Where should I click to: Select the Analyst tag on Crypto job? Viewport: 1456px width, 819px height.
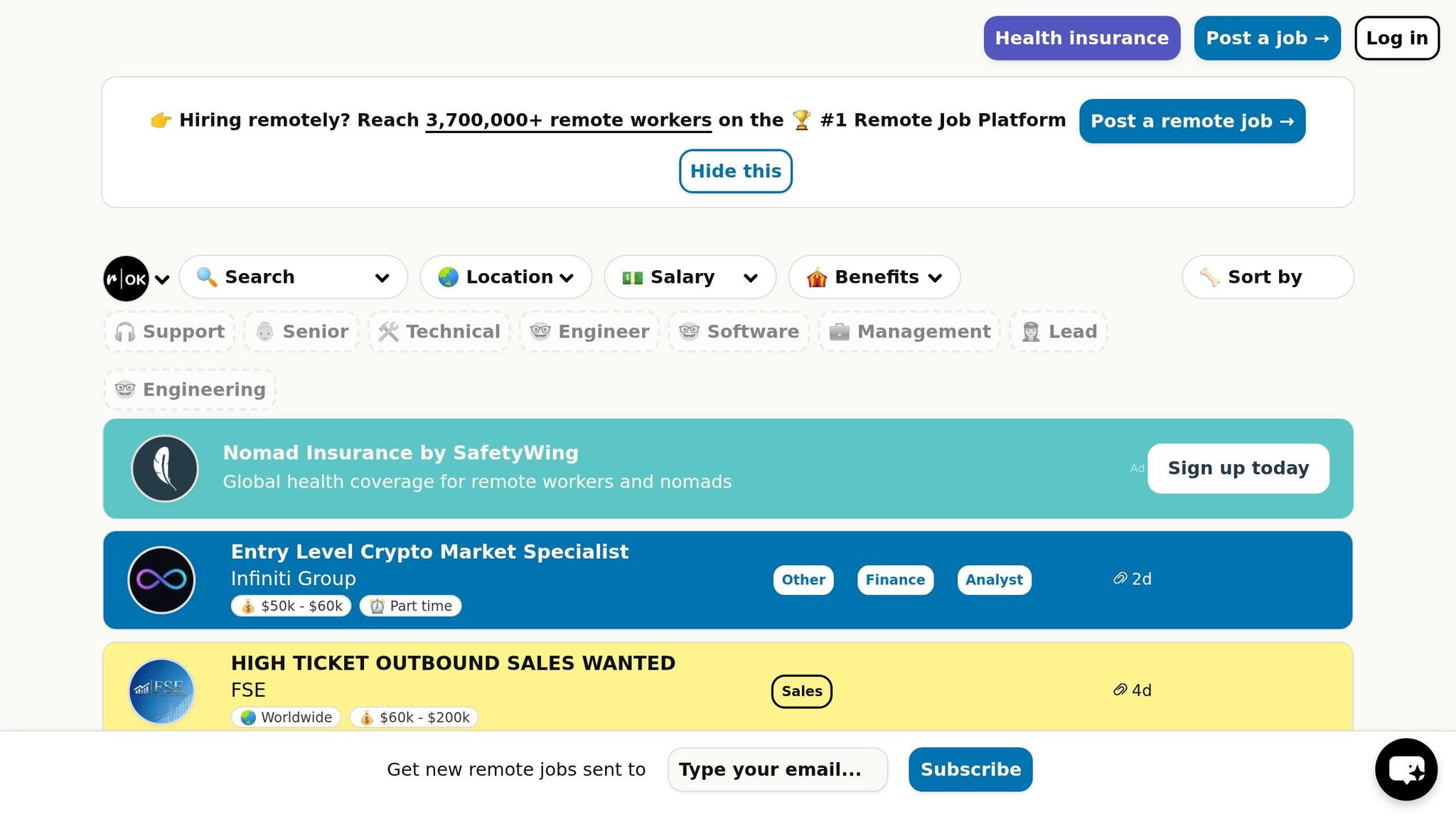[x=994, y=580]
